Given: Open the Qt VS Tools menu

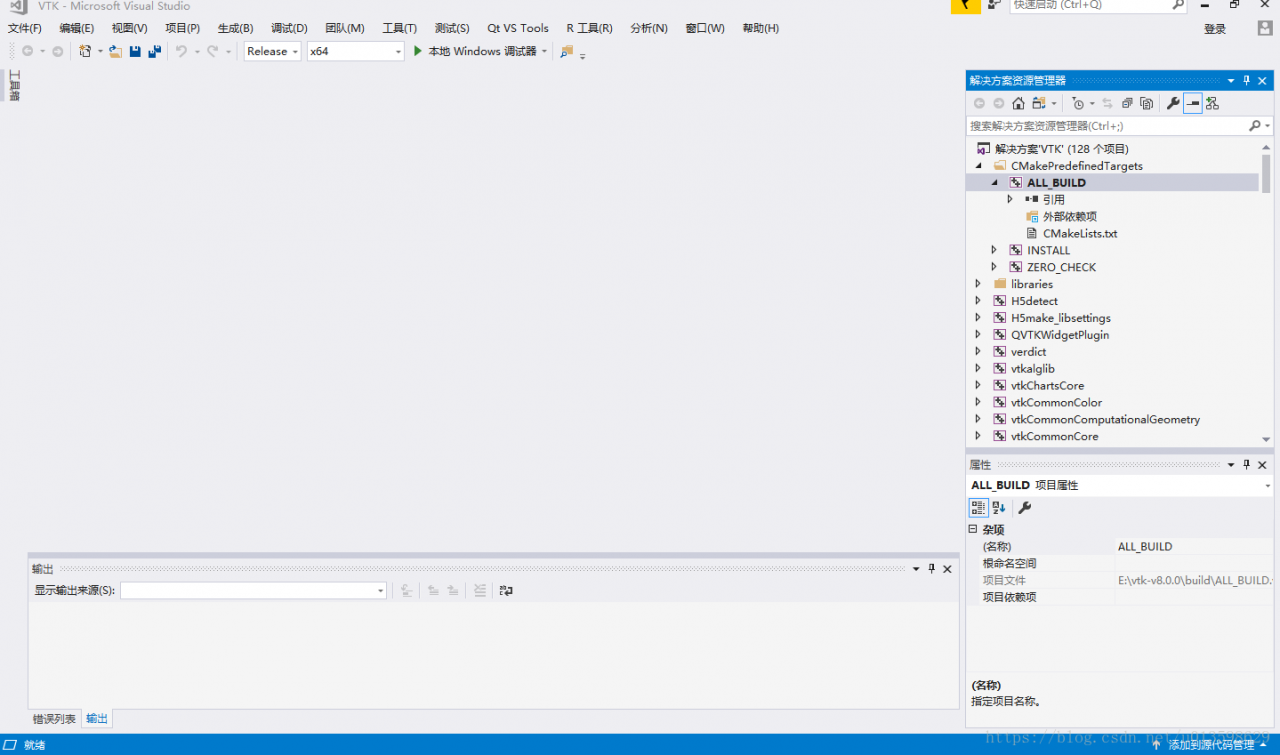Looking at the screenshot, I should 518,28.
